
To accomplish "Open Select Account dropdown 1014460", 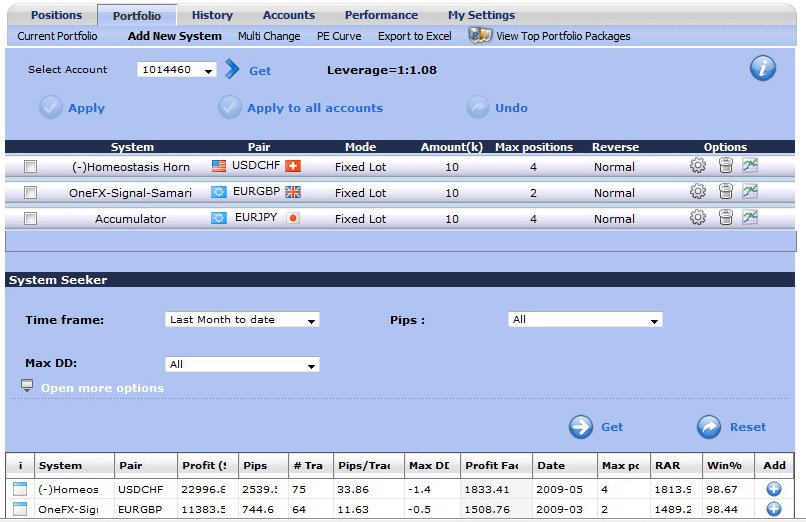I will (176, 69).
